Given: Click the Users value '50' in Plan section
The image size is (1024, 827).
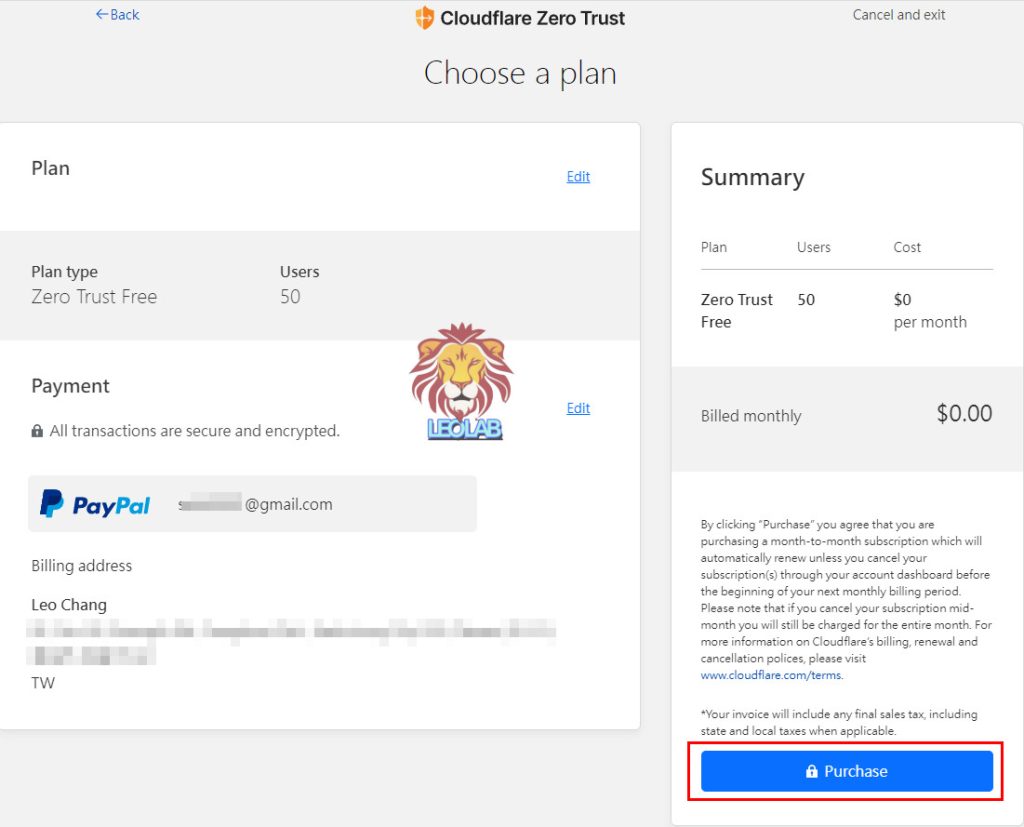Looking at the screenshot, I should click(290, 297).
